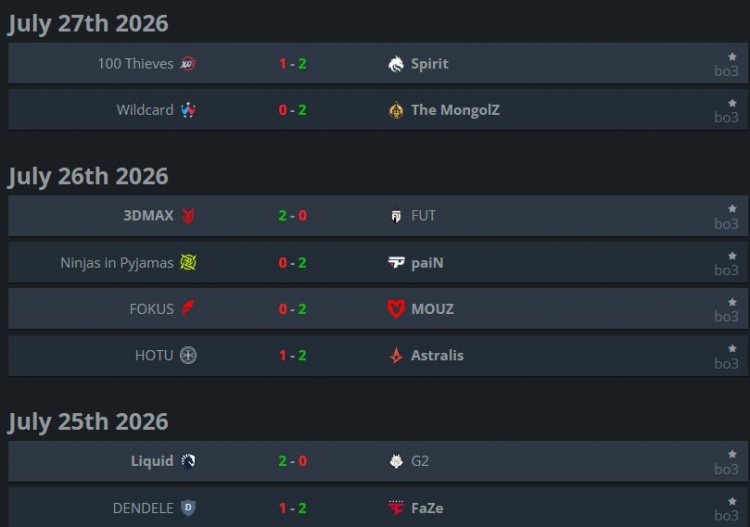
Task: Click the Wildcard team logo
Action: (x=188, y=110)
